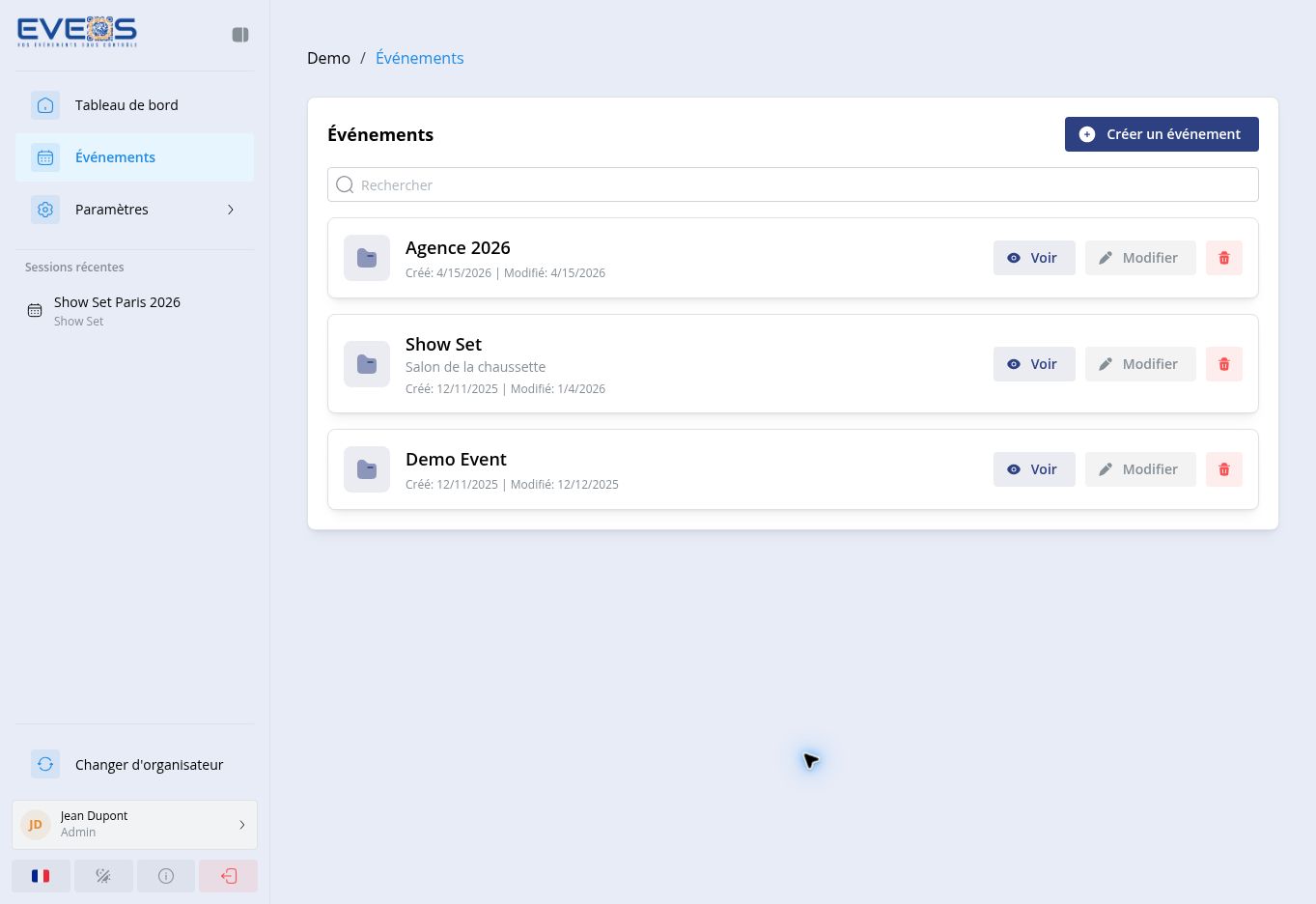
Task: Delete the Agence 2026 event
Action: (1223, 258)
